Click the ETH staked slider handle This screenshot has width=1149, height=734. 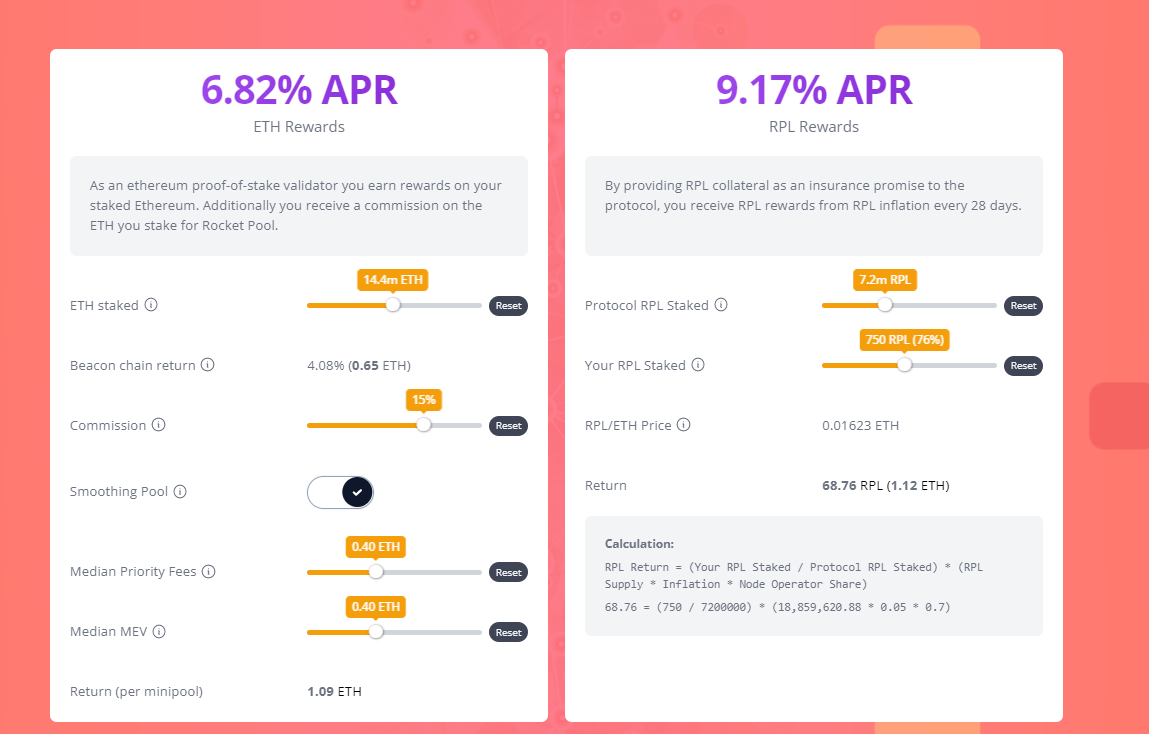point(393,305)
